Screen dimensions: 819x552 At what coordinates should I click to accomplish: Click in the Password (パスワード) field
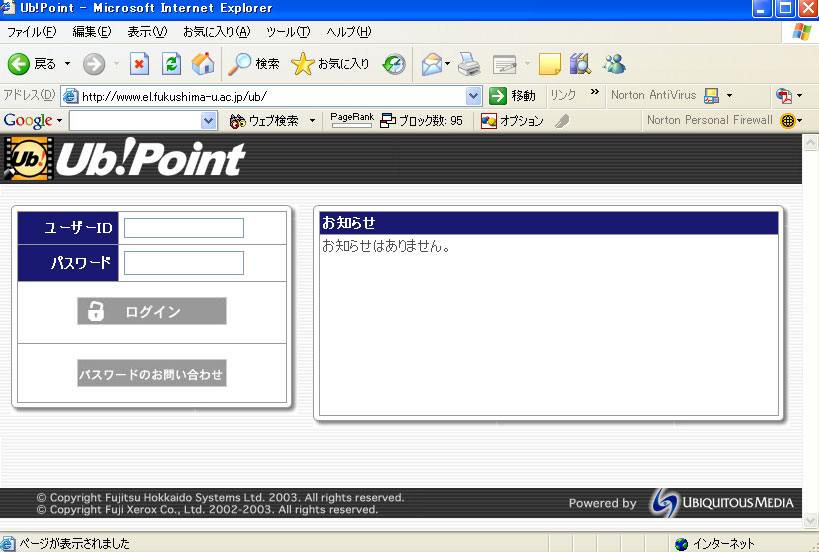[x=184, y=263]
